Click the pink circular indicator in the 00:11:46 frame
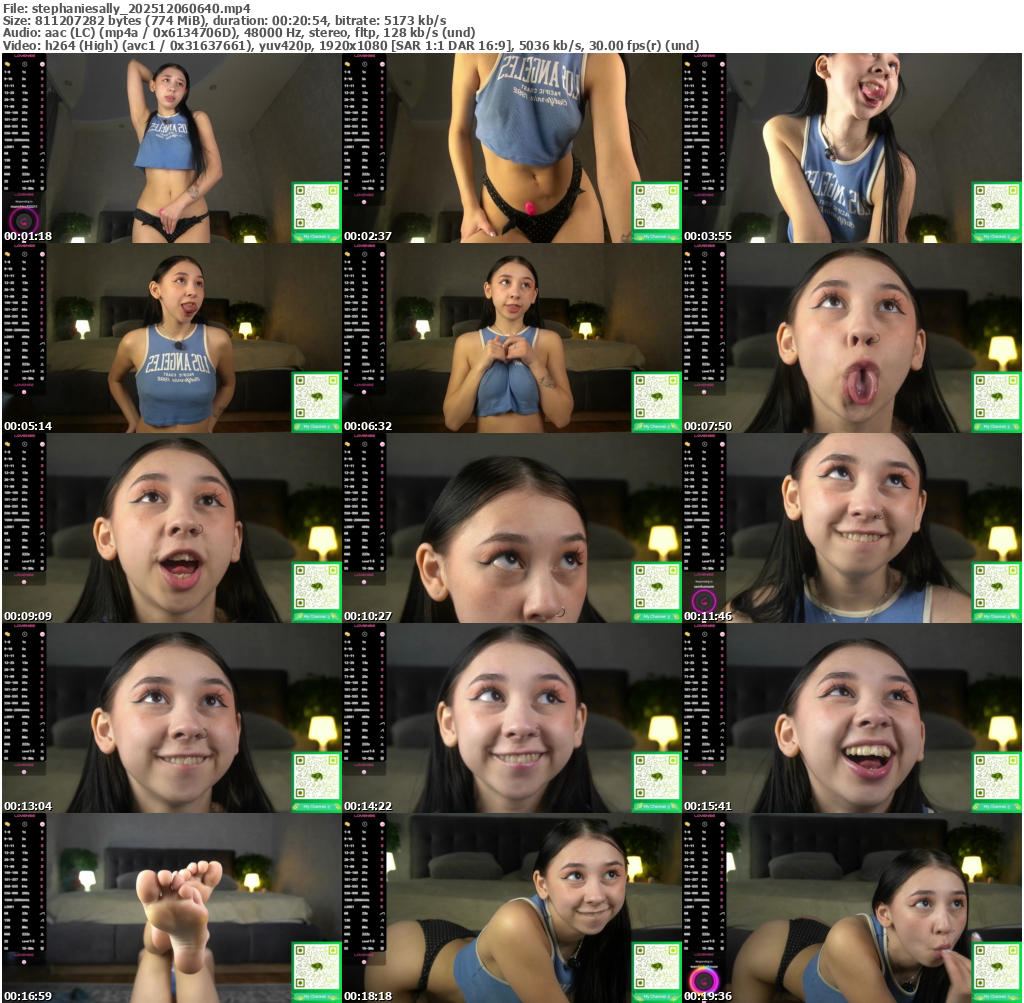 point(702,601)
